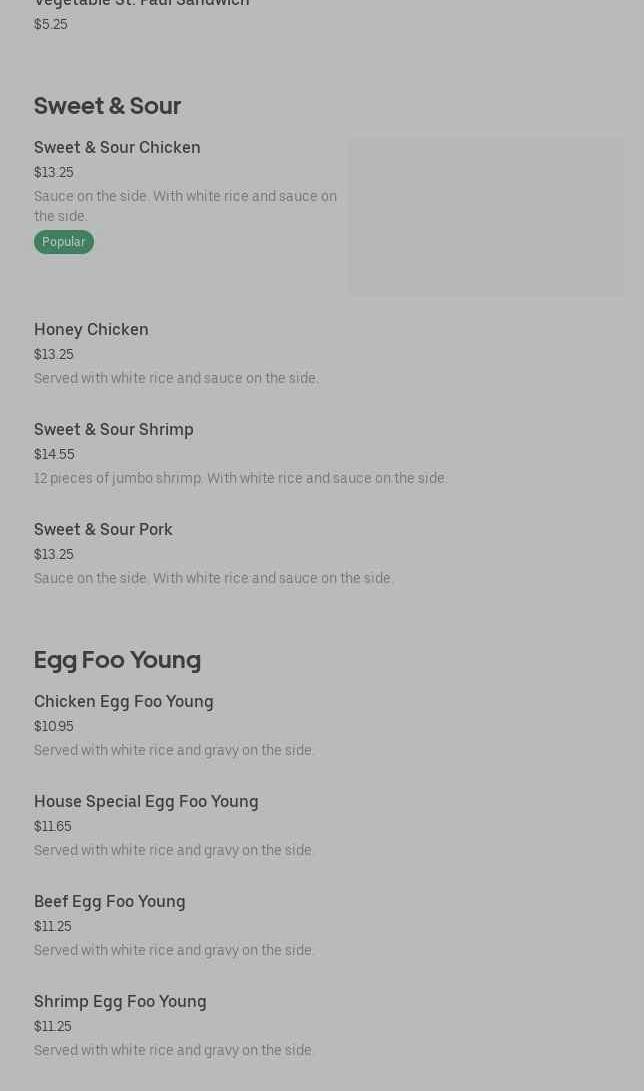Image resolution: width=644 pixels, height=1091 pixels.
Task: Click the $10.95 Chicken Egg Foo Young price
Action: [53, 727]
